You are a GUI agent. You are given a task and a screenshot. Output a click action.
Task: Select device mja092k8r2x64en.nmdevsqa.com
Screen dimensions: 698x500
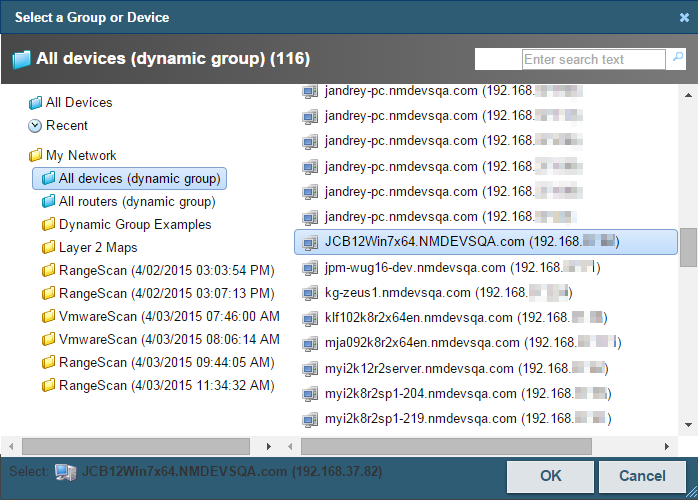click(x=473, y=343)
